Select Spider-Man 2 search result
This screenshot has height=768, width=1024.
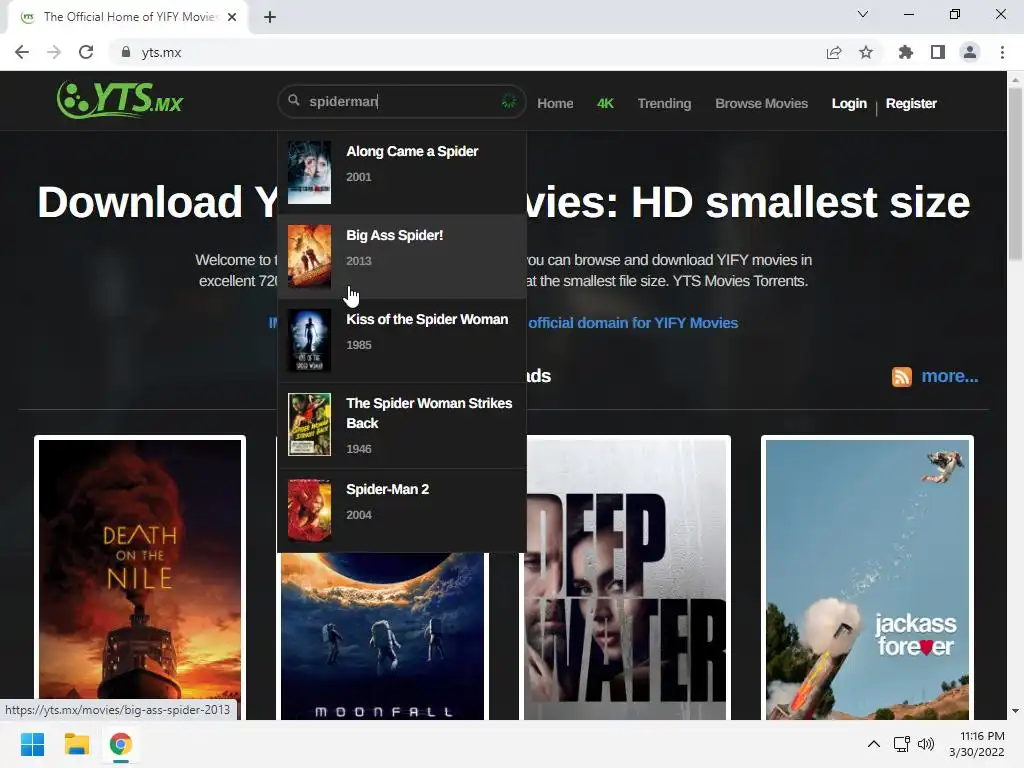click(402, 511)
